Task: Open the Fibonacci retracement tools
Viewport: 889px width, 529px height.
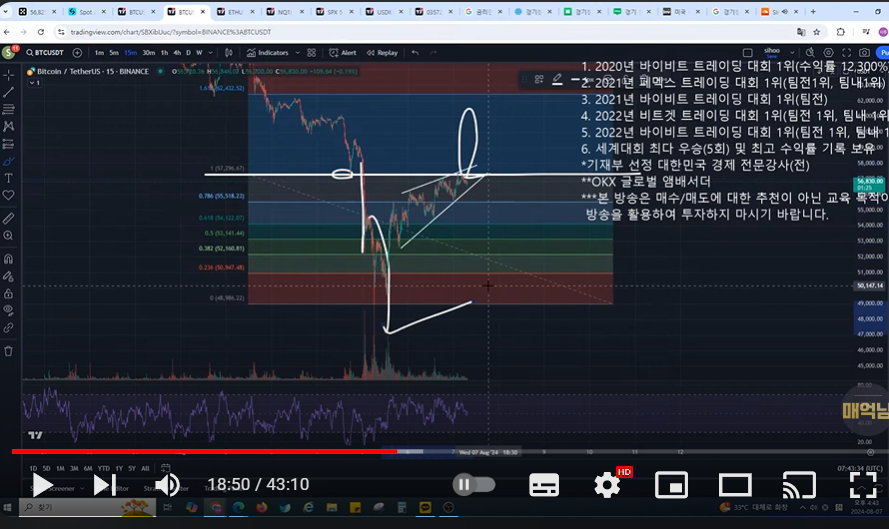Action: point(9,109)
